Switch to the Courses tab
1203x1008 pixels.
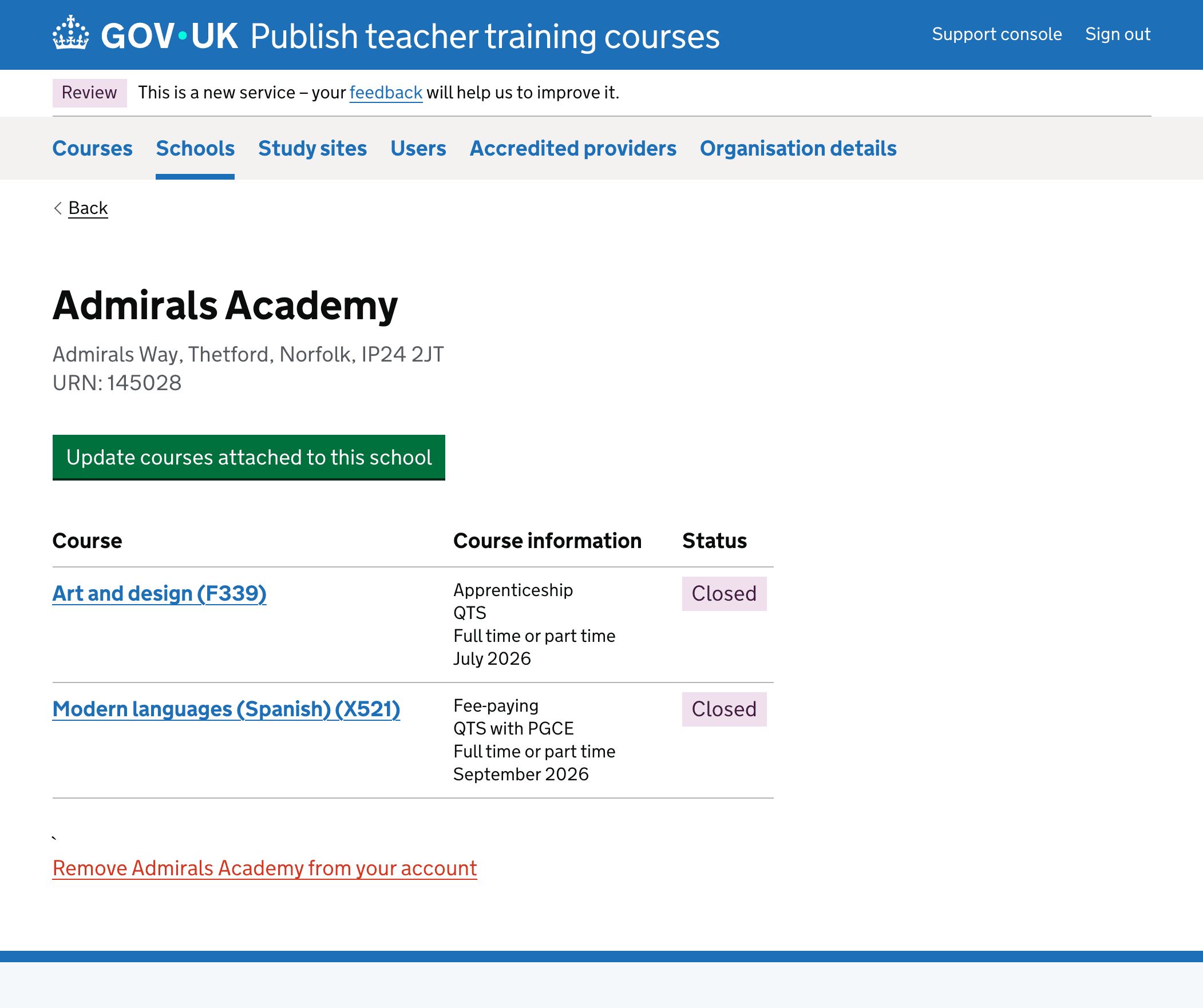coord(92,148)
